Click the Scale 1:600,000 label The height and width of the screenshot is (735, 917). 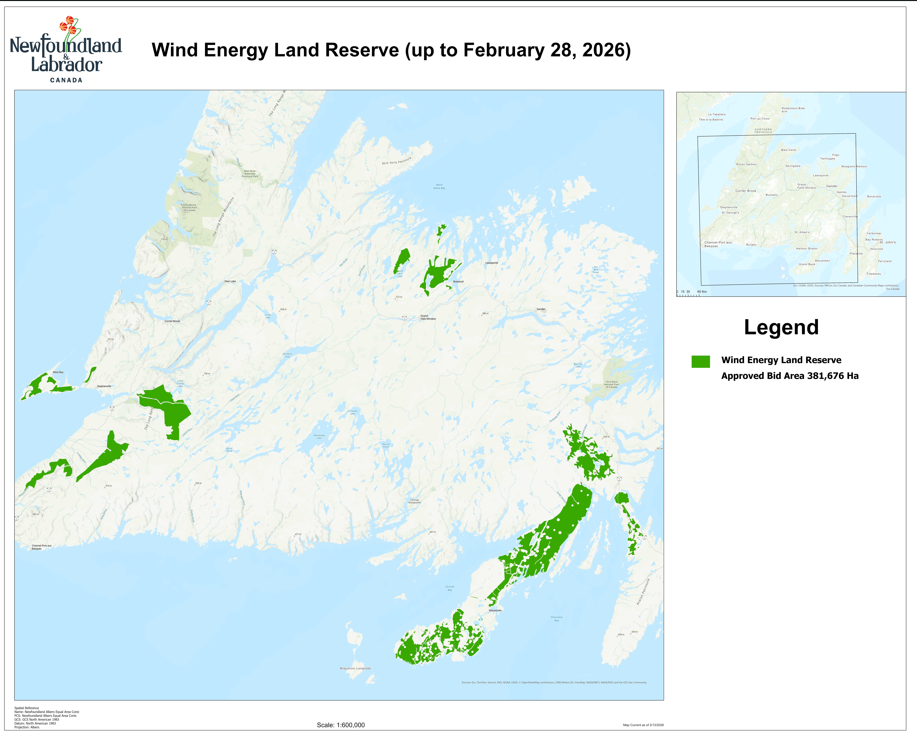pos(340,725)
